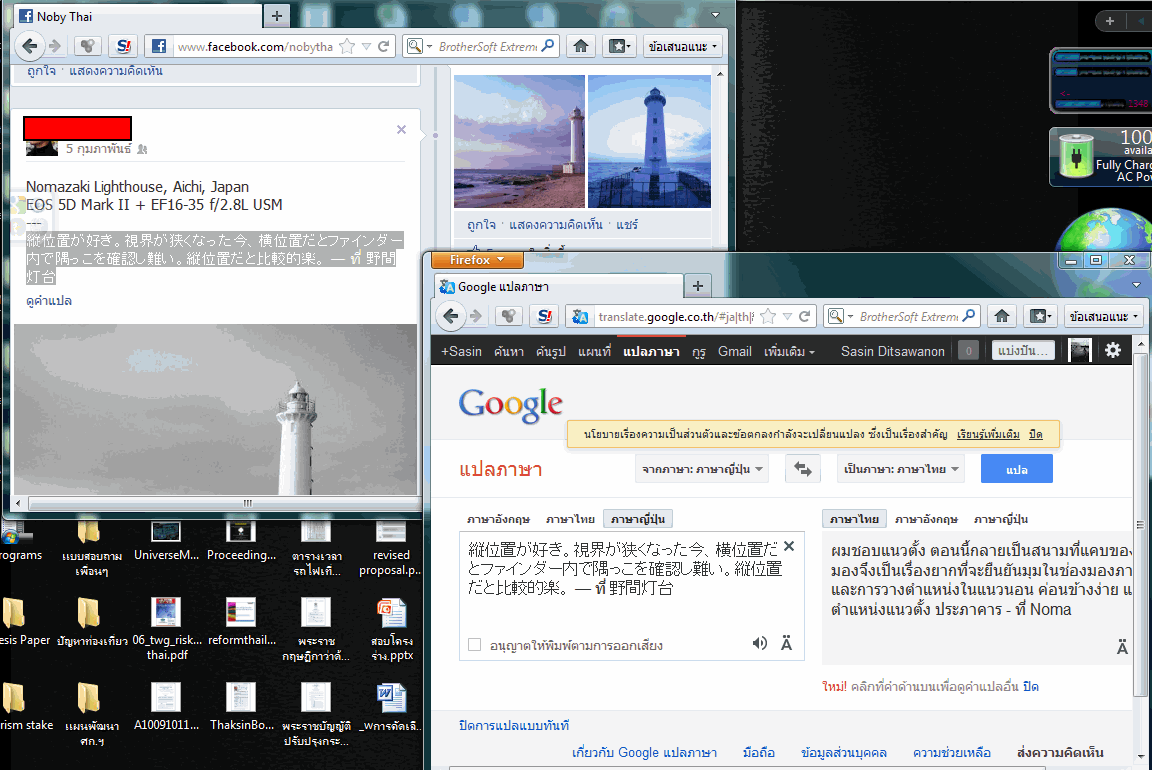Open แผนที่ in Google navigation bar
The height and width of the screenshot is (770, 1152).
tap(594, 351)
